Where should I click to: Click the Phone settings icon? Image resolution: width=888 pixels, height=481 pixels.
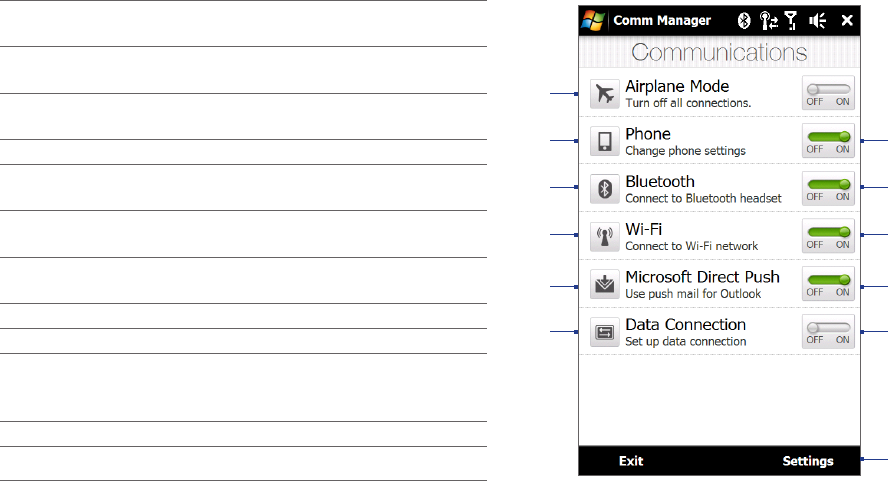click(603, 141)
